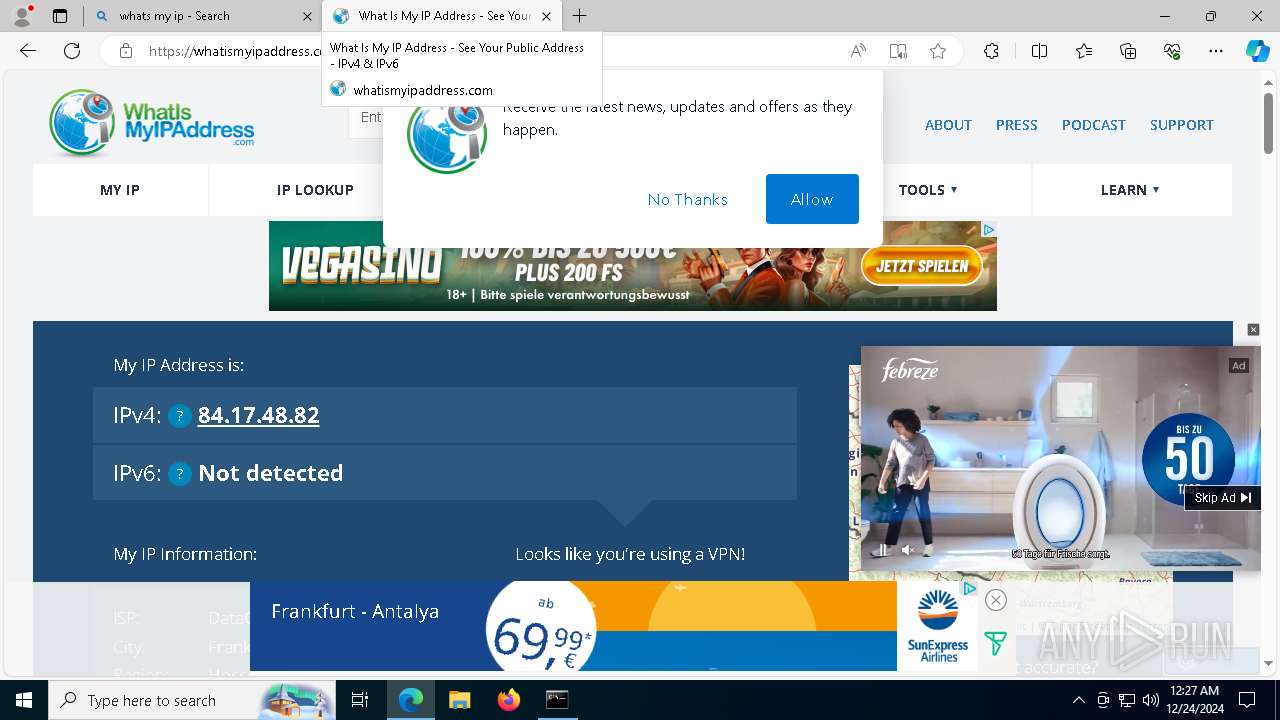Open Edge Settings and more menu

pos(1216,51)
